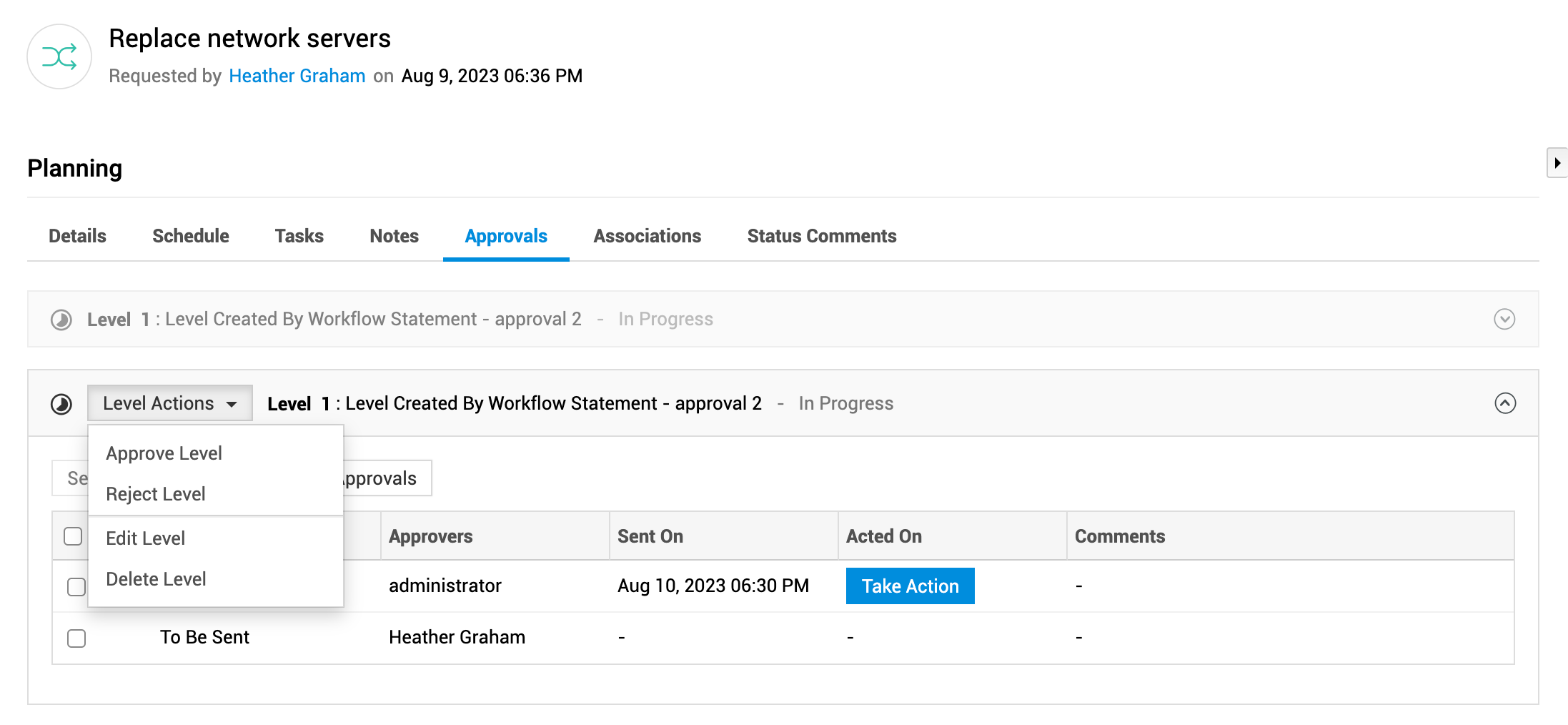Click the first level's in-progress status icon

61,320
